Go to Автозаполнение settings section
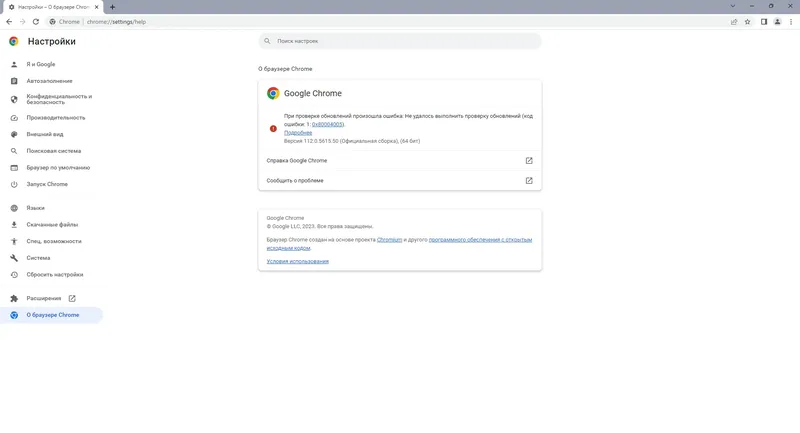The image size is (800, 433). tap(49, 80)
